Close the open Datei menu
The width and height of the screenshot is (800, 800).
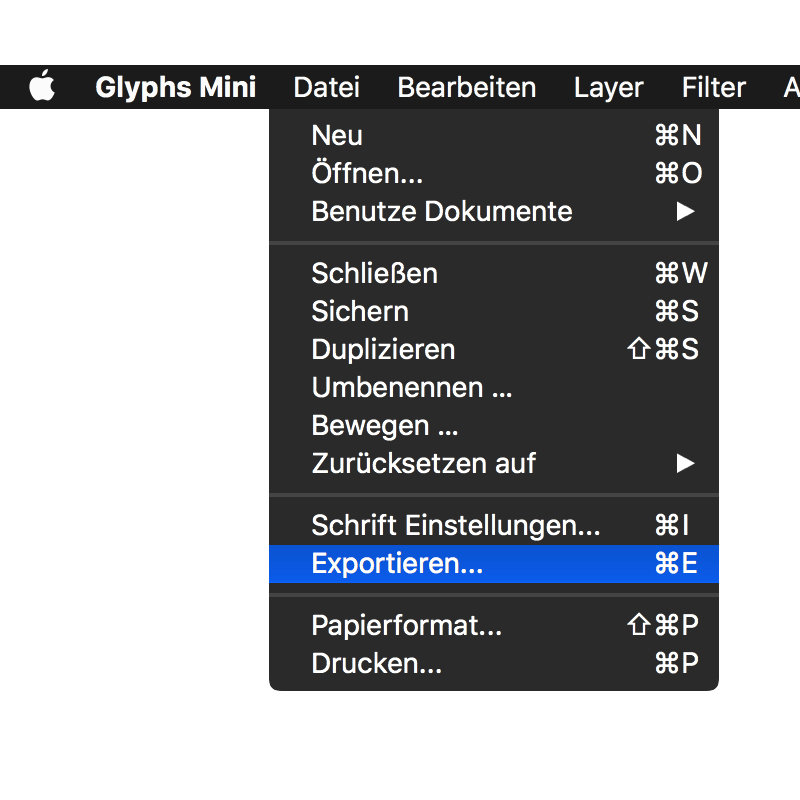click(326, 88)
